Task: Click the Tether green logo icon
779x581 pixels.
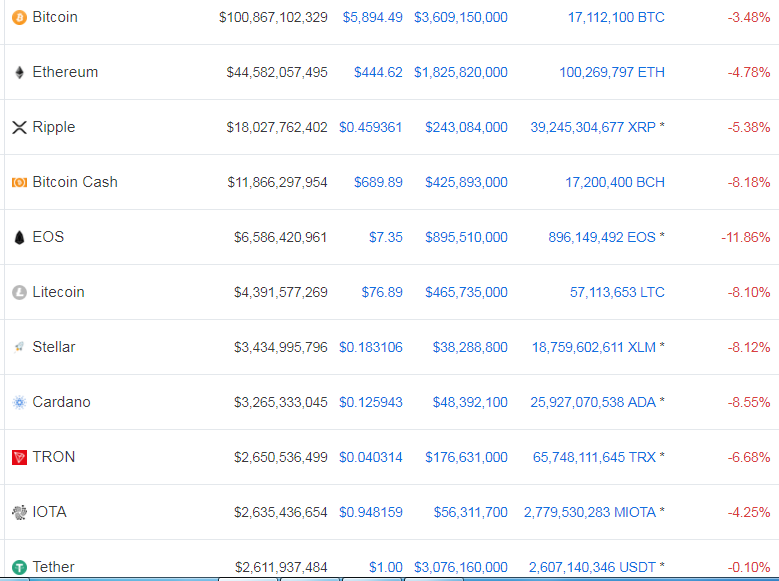Action: [19, 567]
